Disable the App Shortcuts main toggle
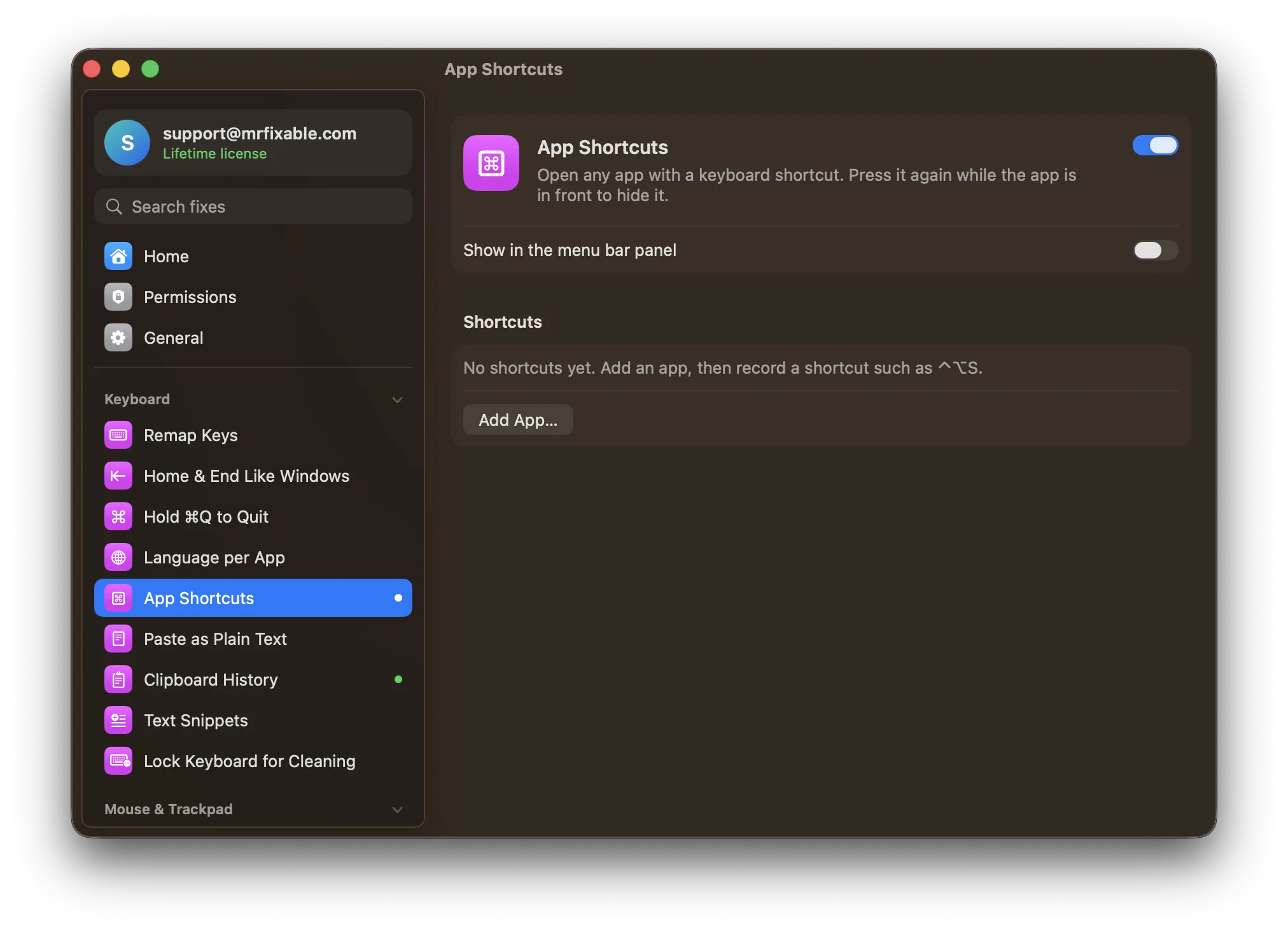This screenshot has height=932, width=1288. (1155, 145)
